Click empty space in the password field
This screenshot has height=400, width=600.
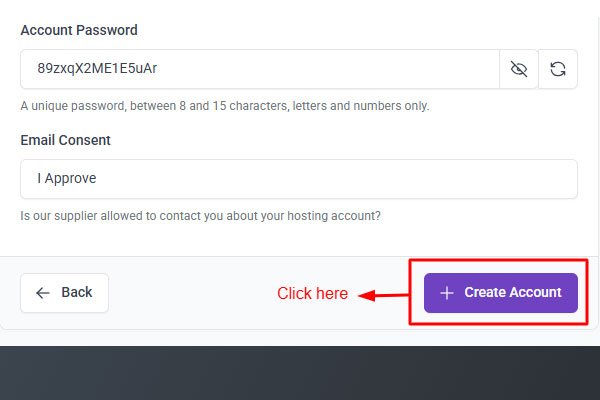(x=330, y=69)
